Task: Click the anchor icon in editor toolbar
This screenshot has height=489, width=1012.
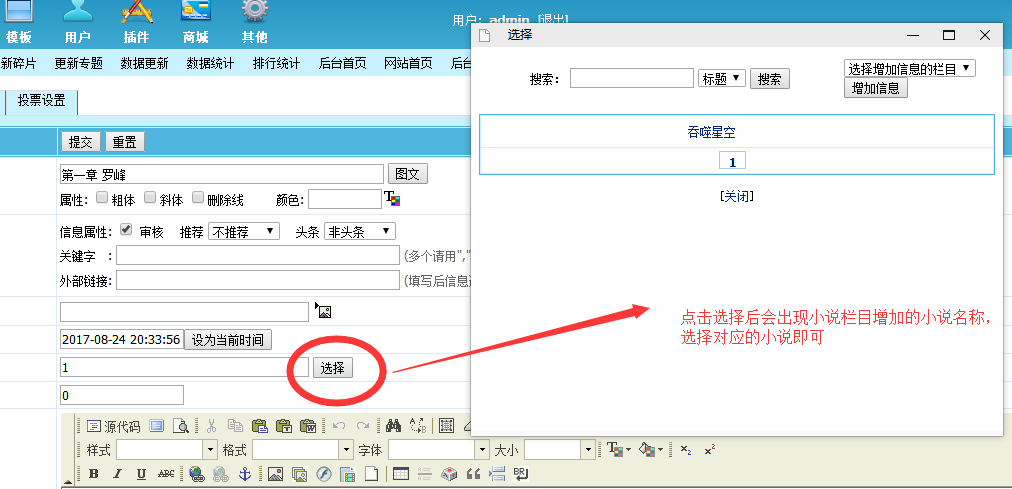Action: (x=243, y=474)
